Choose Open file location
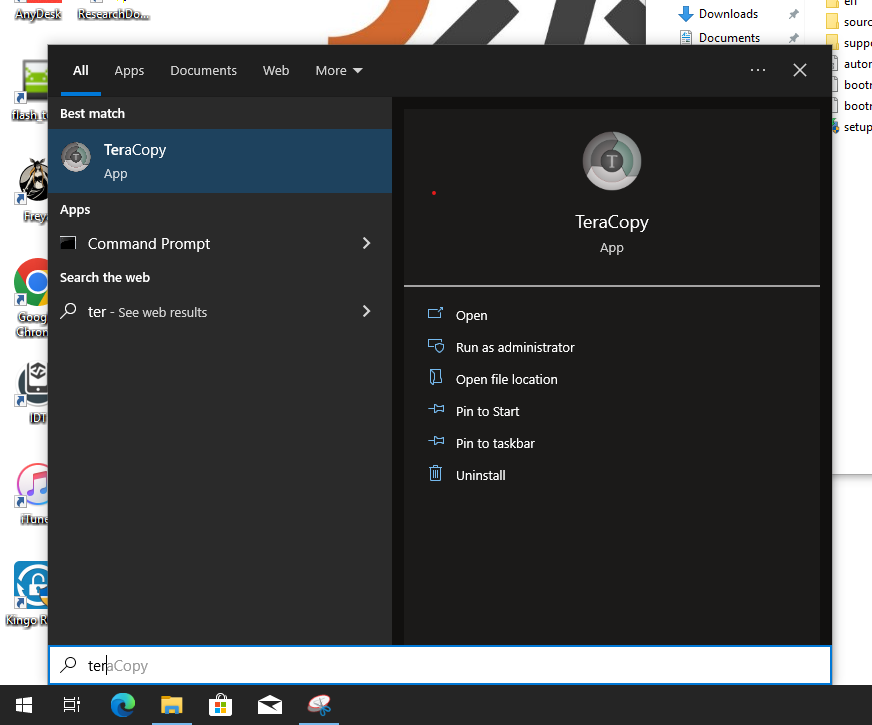The width and height of the screenshot is (872, 725). point(507,379)
